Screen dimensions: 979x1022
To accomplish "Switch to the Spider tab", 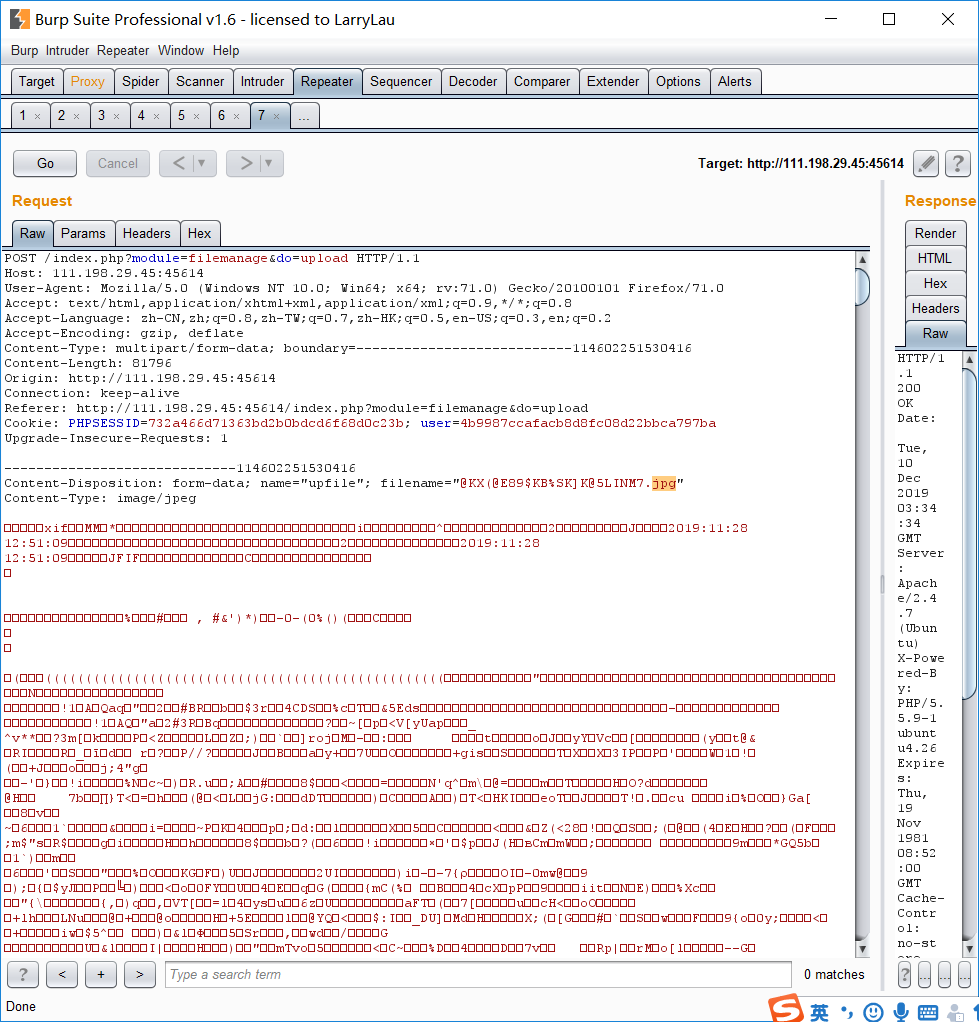I will point(141,82).
